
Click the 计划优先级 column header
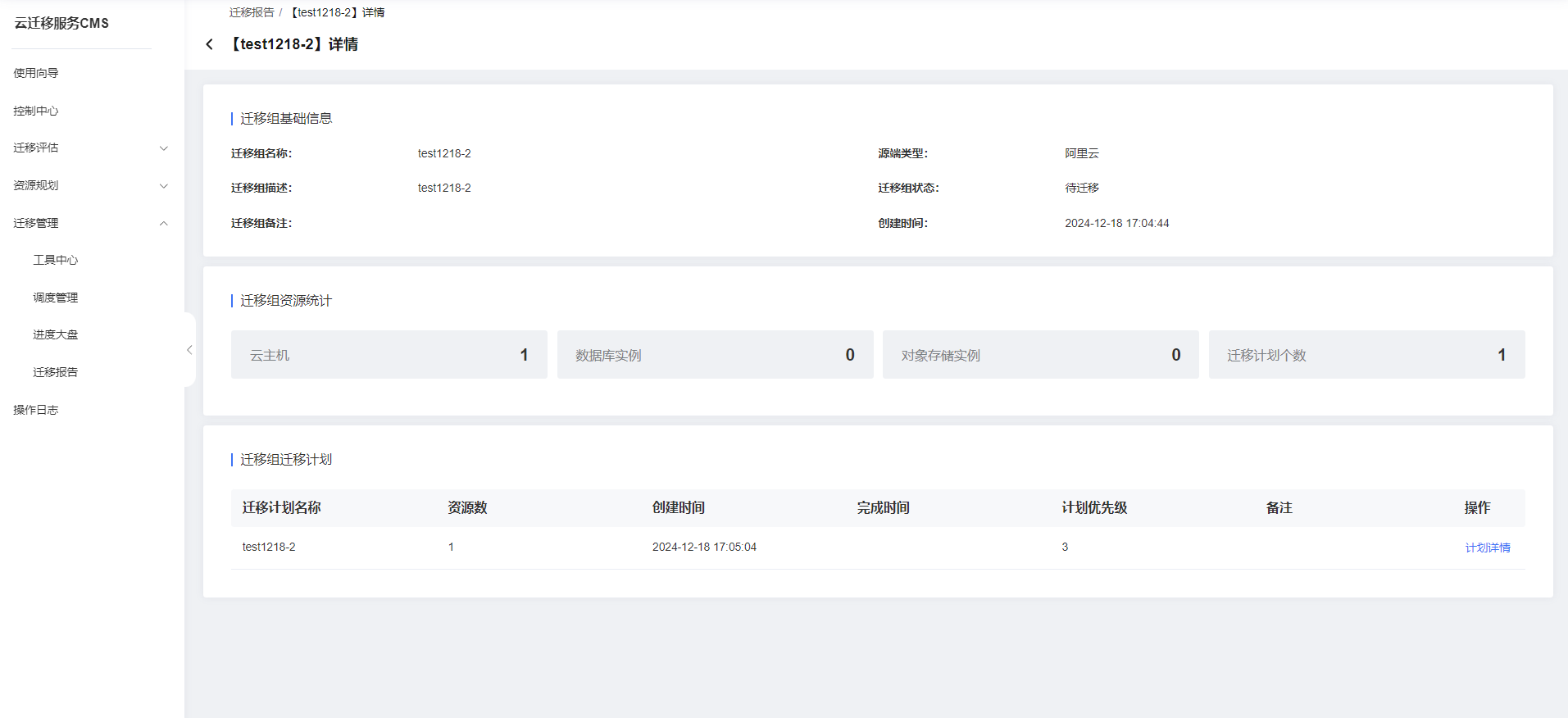click(1095, 508)
